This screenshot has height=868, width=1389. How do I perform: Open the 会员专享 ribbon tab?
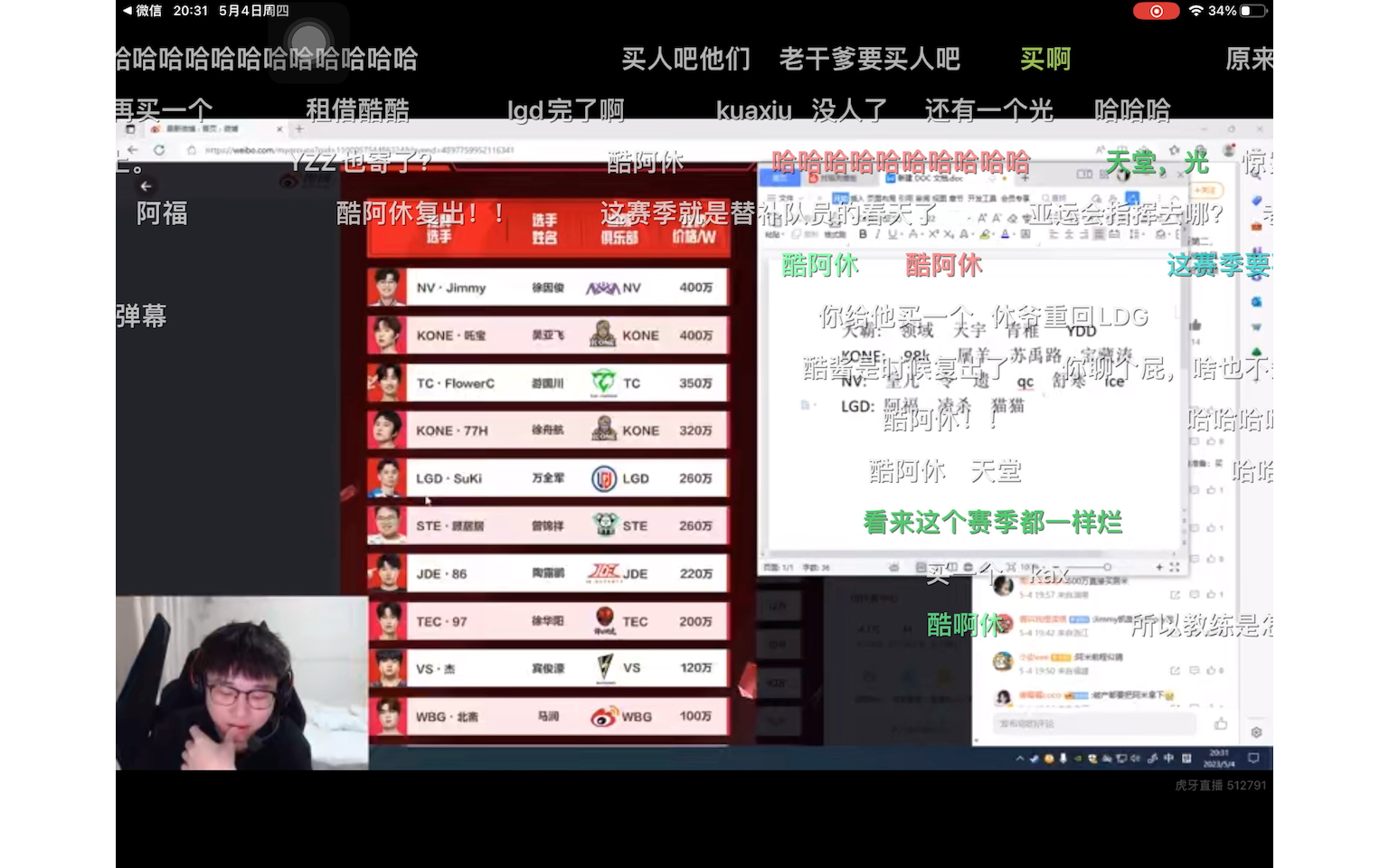1014,198
